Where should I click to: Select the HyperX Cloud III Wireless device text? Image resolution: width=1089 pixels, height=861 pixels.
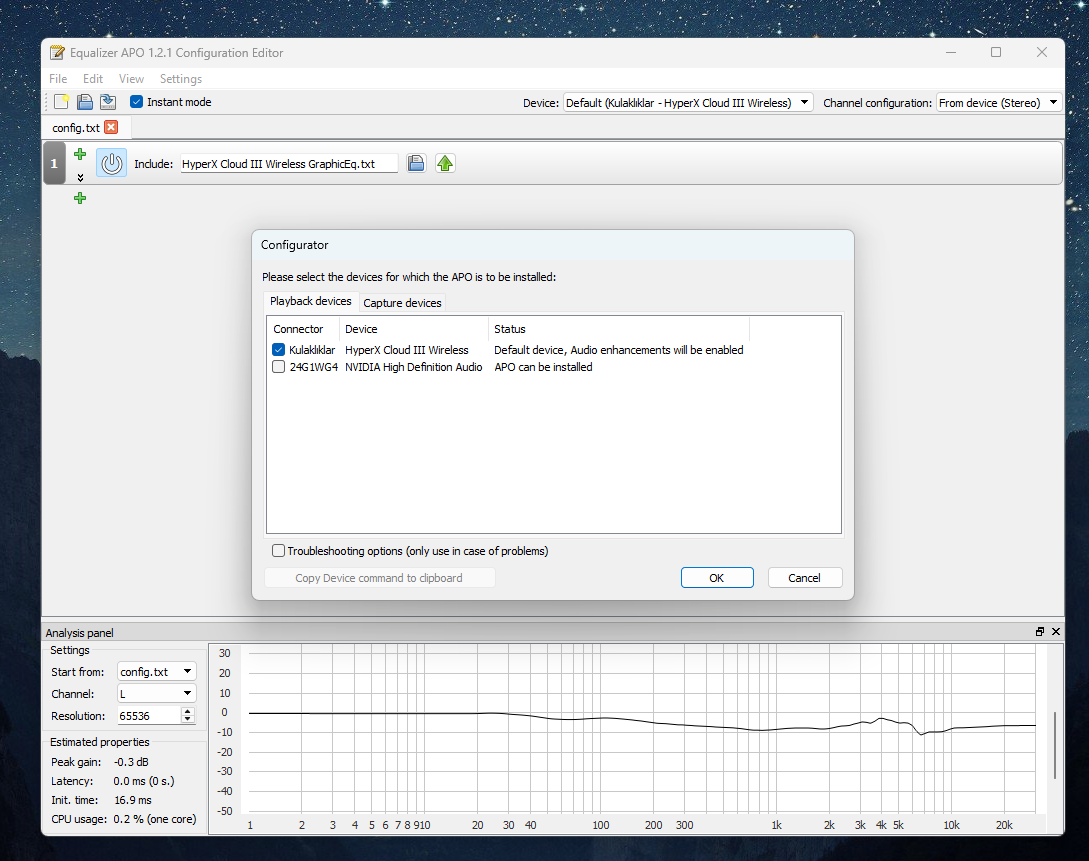tap(407, 350)
